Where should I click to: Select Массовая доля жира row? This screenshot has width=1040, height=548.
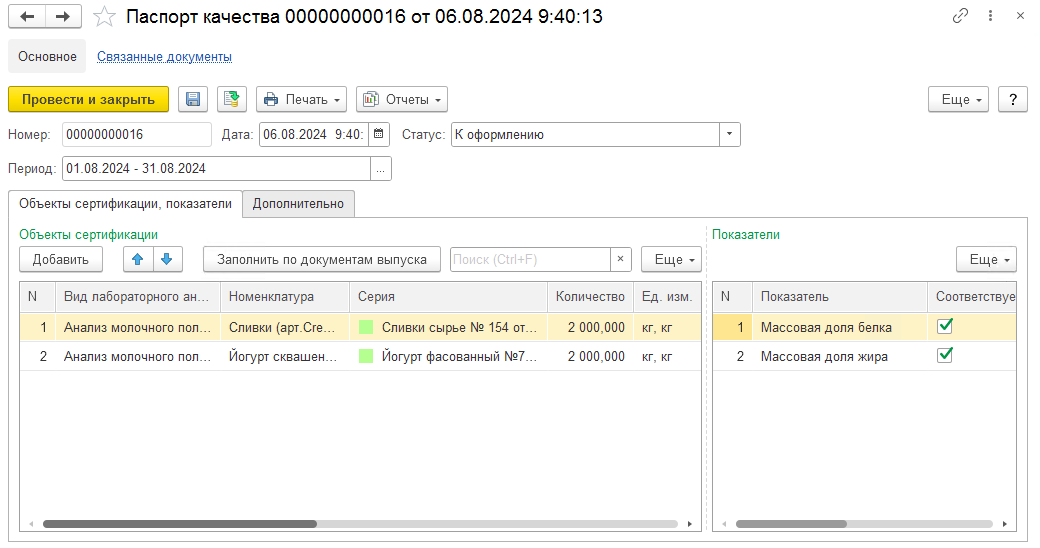[x=864, y=356]
